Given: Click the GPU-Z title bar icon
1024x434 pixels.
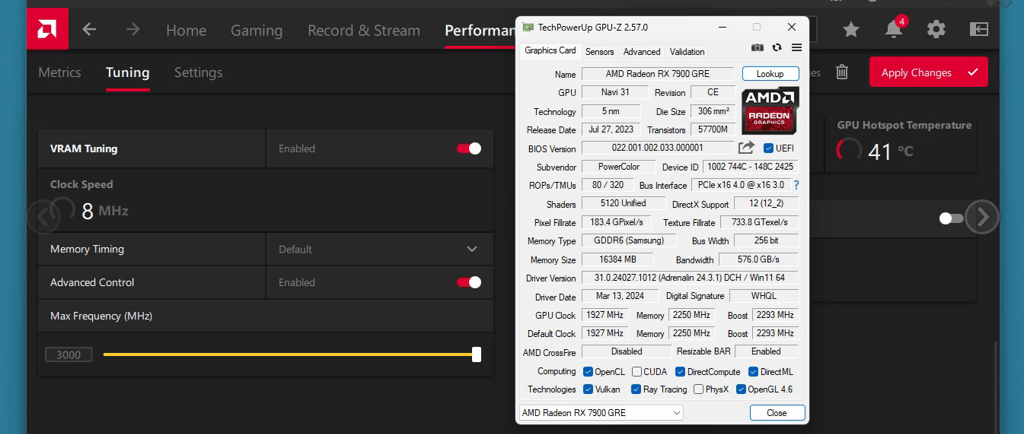Looking at the screenshot, I should coord(528,27).
